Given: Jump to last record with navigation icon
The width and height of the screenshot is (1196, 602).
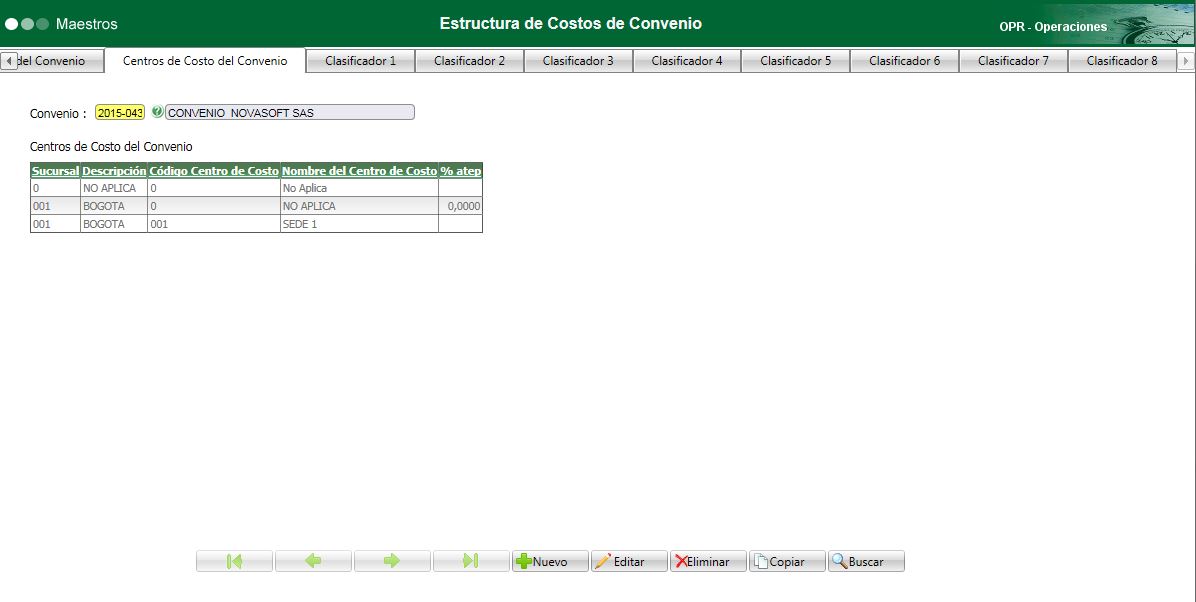Looking at the screenshot, I should tap(470, 560).
